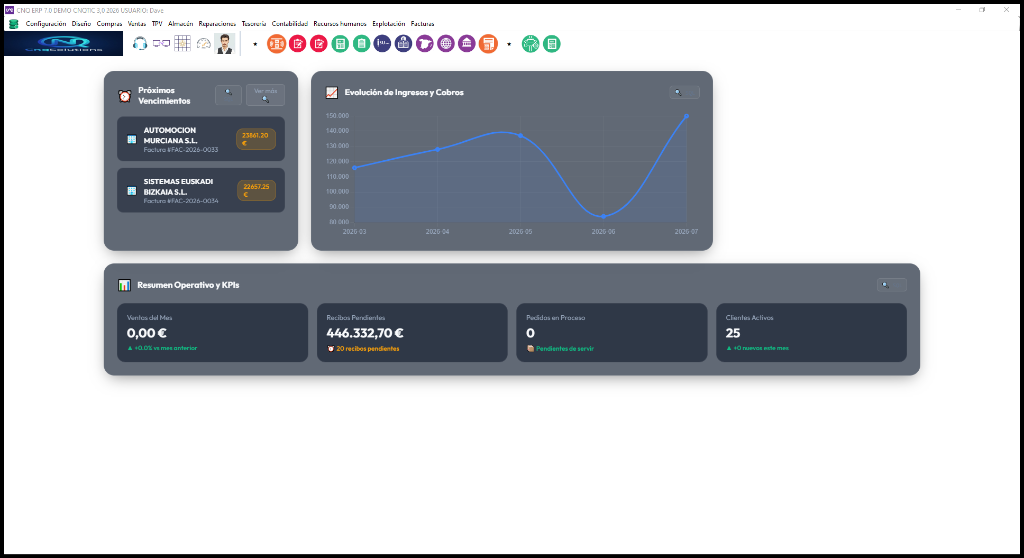This screenshot has width=1024, height=558.
Task: Open the Tesorería menu
Action: click(x=254, y=24)
